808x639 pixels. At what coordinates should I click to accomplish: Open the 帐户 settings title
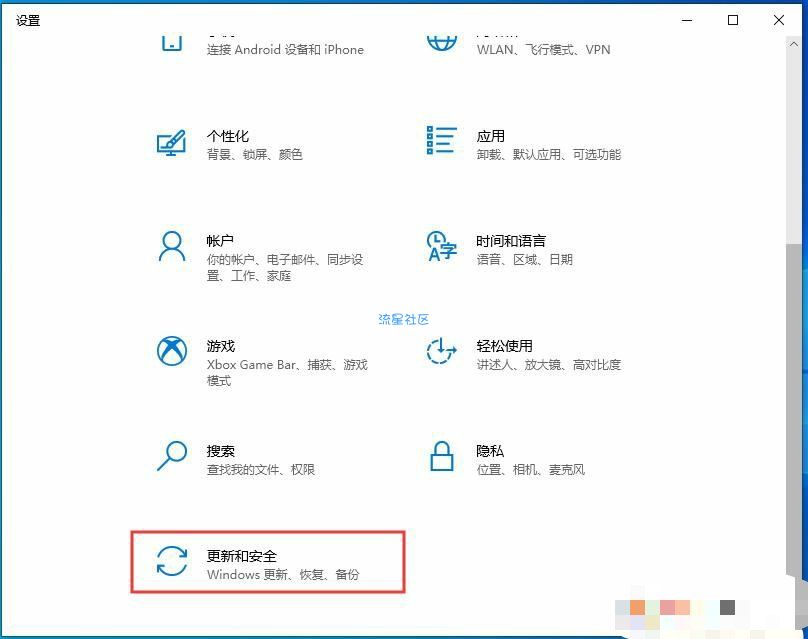coord(220,241)
